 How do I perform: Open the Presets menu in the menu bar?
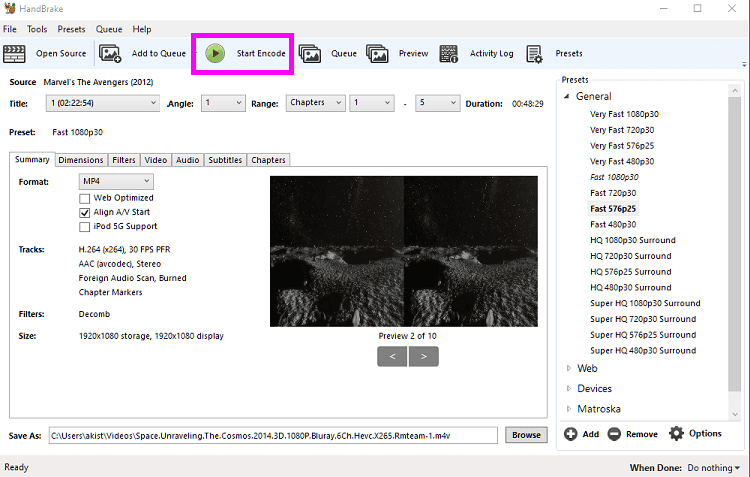(71, 29)
